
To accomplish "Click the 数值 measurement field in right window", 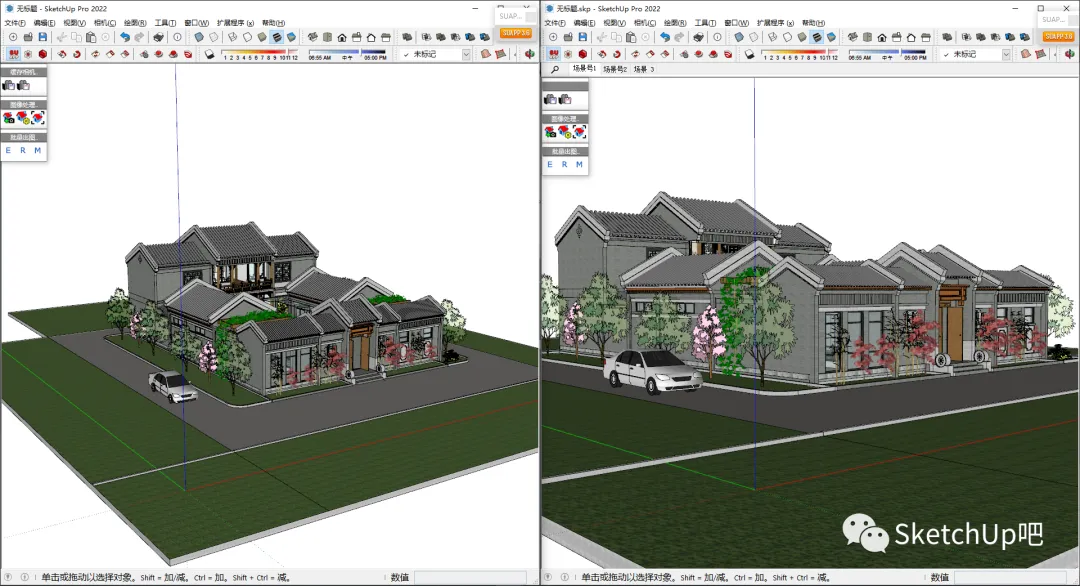I will pos(1010,577).
